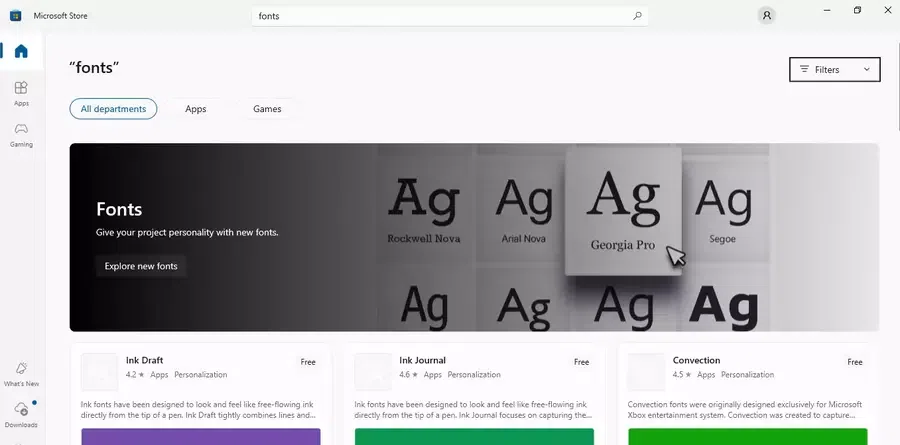Open the Convection app card title
The image size is (900, 445).
(x=696, y=360)
